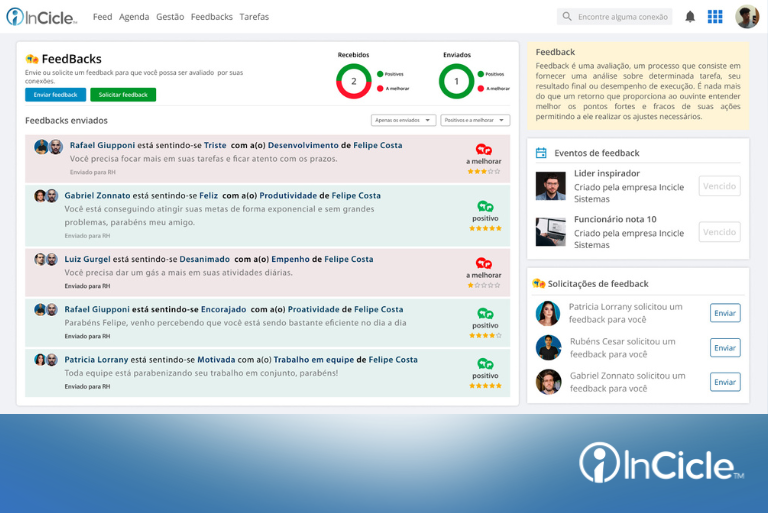Screen dimensions: 768x513
Task: Click the FeedBacks title icon
Action: point(32,59)
